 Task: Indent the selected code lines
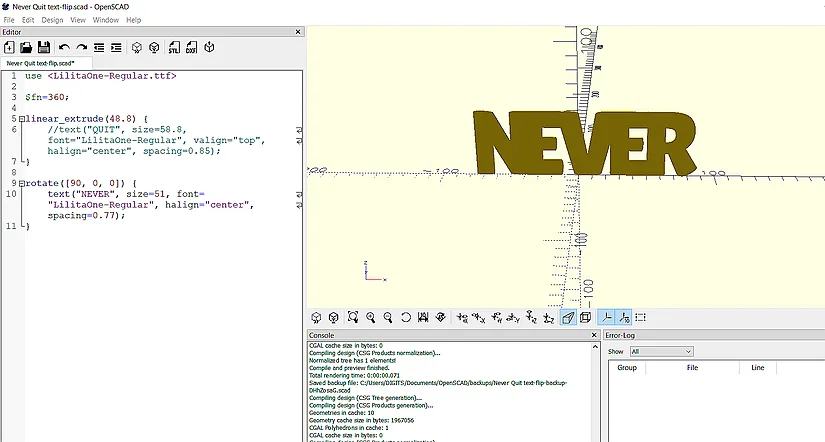116,47
